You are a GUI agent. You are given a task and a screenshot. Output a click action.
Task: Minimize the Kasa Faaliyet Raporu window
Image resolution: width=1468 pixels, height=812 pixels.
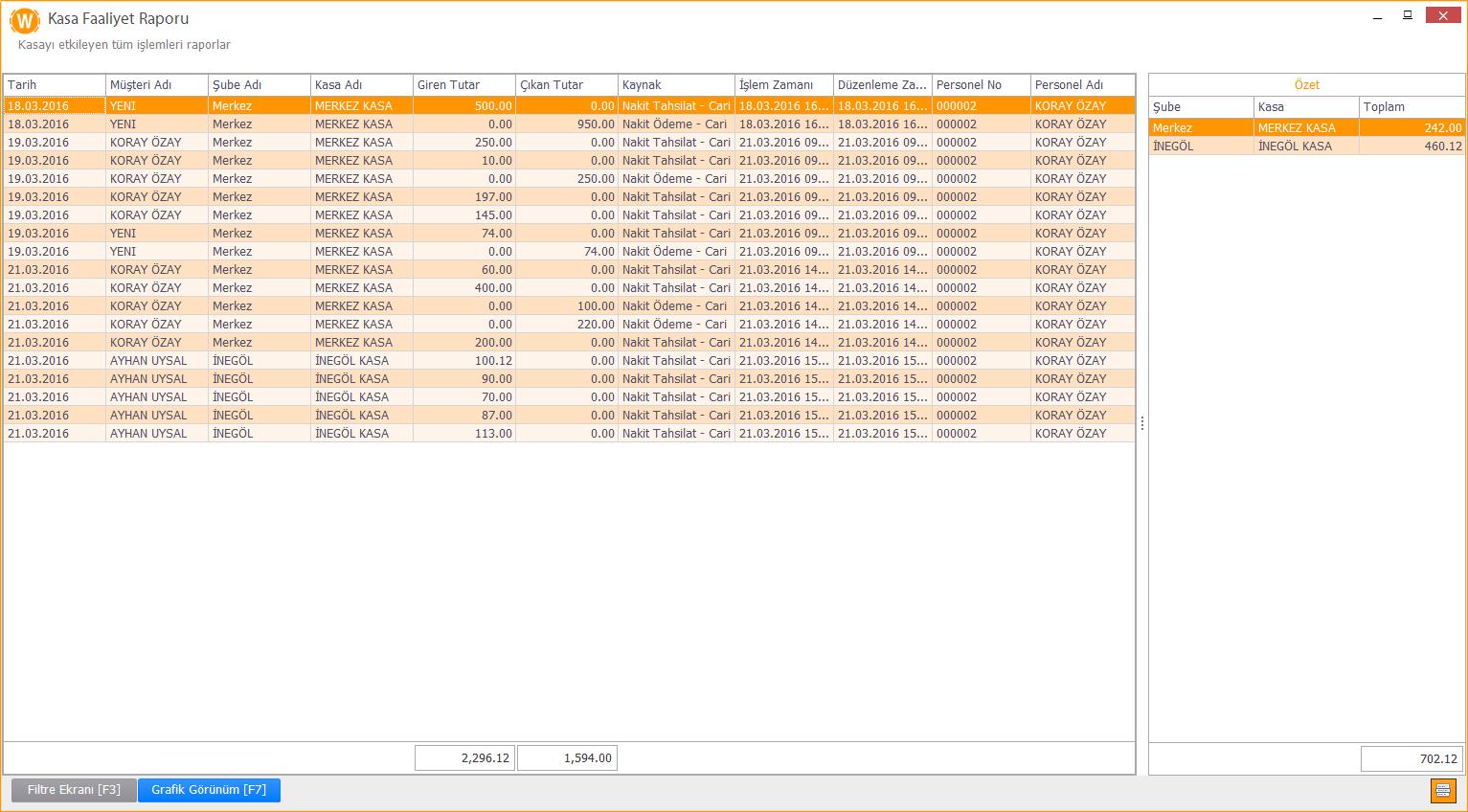1377,16
